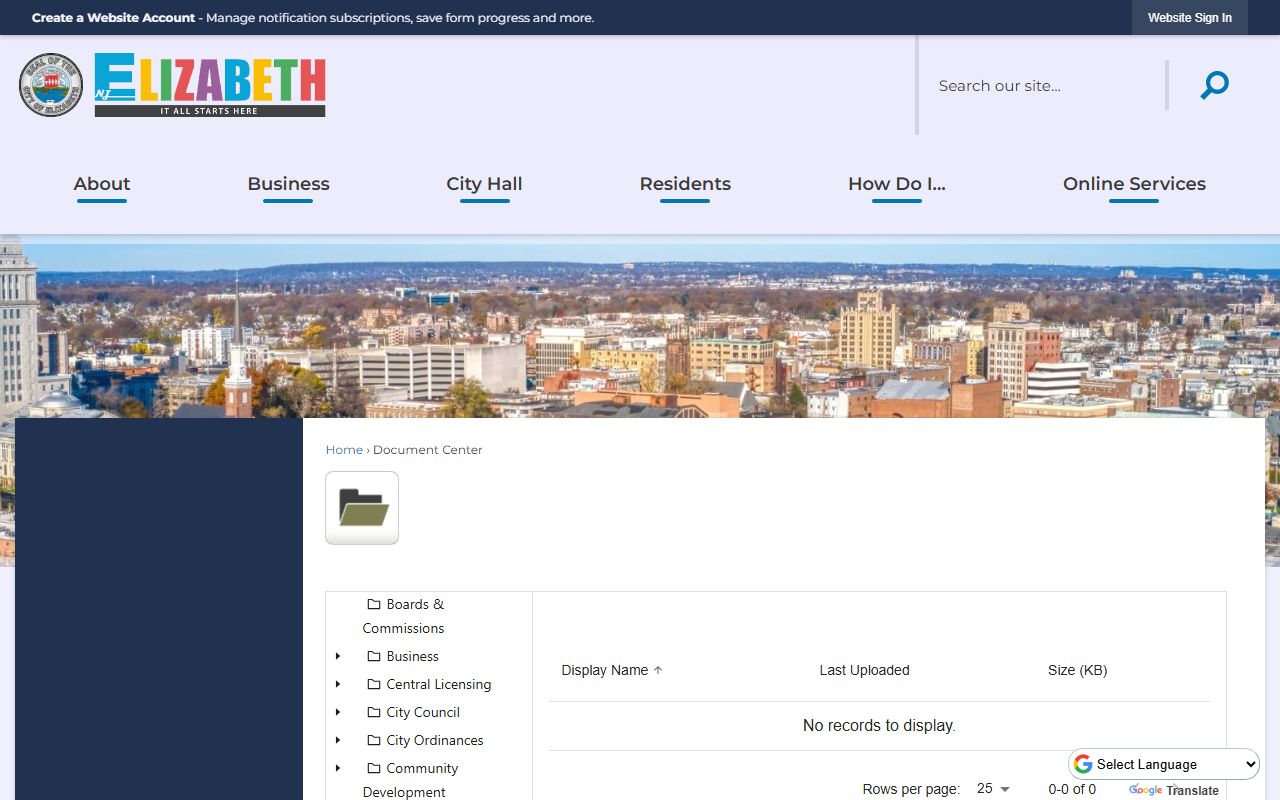
Task: Click the 'No records to display.' message
Action: click(x=879, y=726)
